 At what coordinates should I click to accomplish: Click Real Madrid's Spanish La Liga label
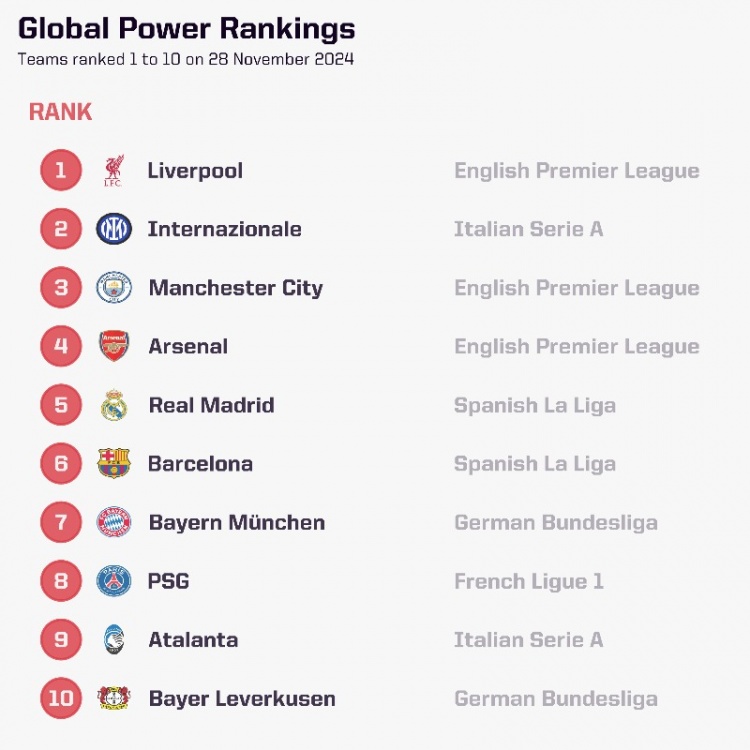tap(535, 405)
